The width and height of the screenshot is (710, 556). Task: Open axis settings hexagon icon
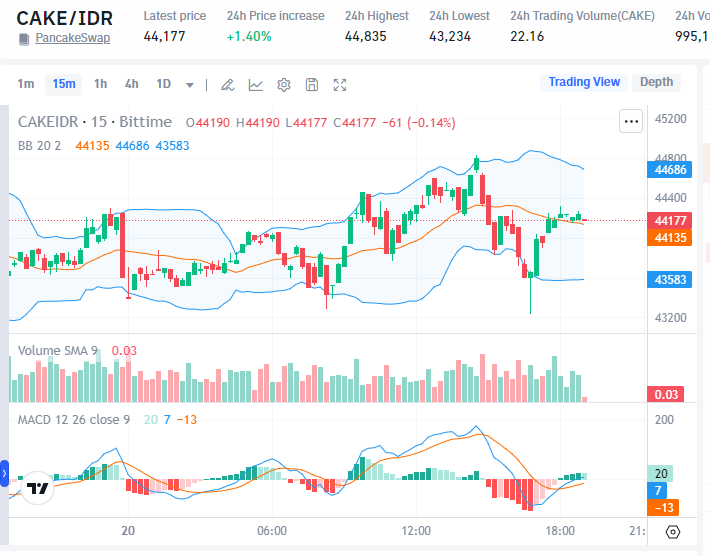coord(673,532)
